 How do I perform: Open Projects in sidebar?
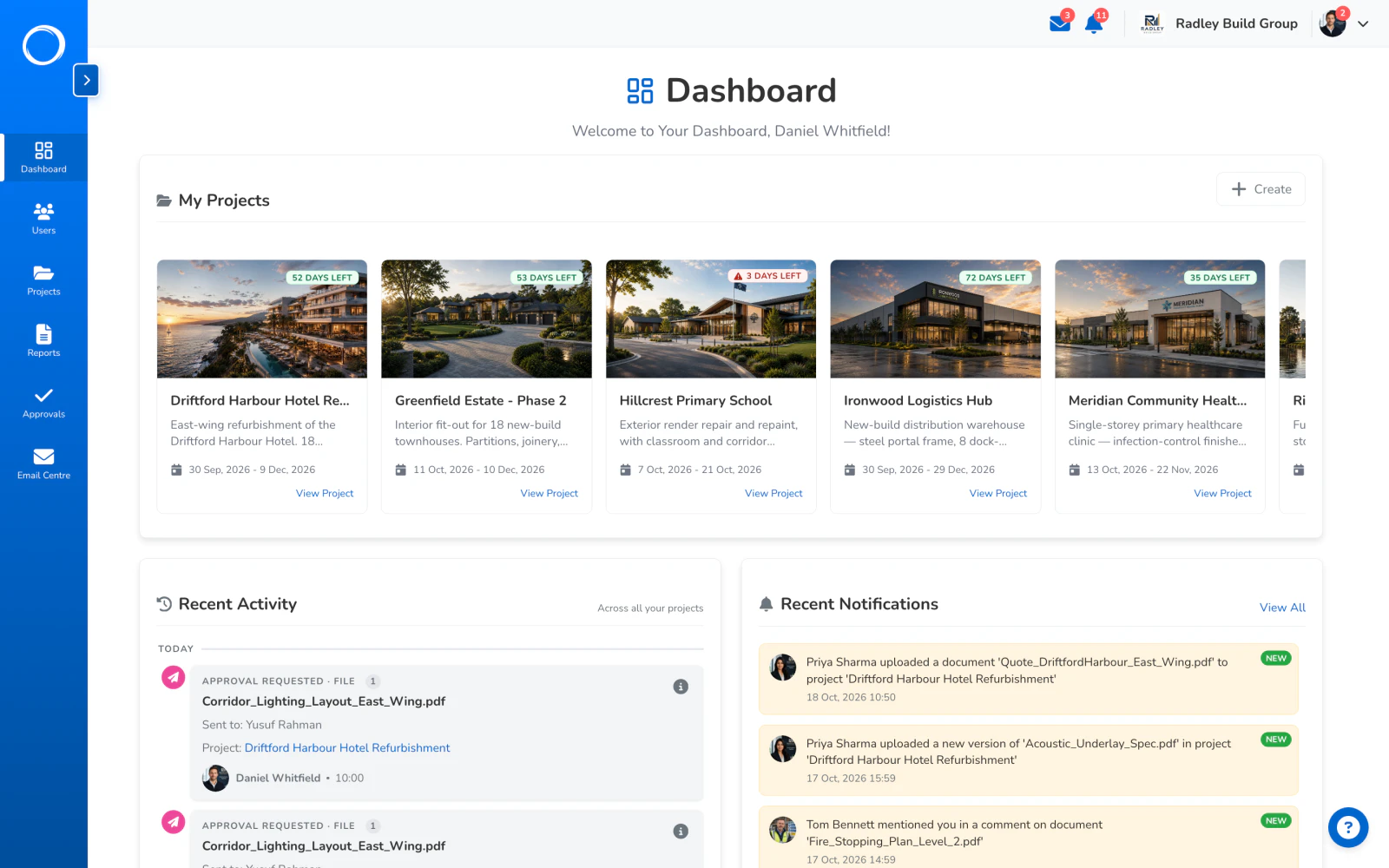click(43, 279)
